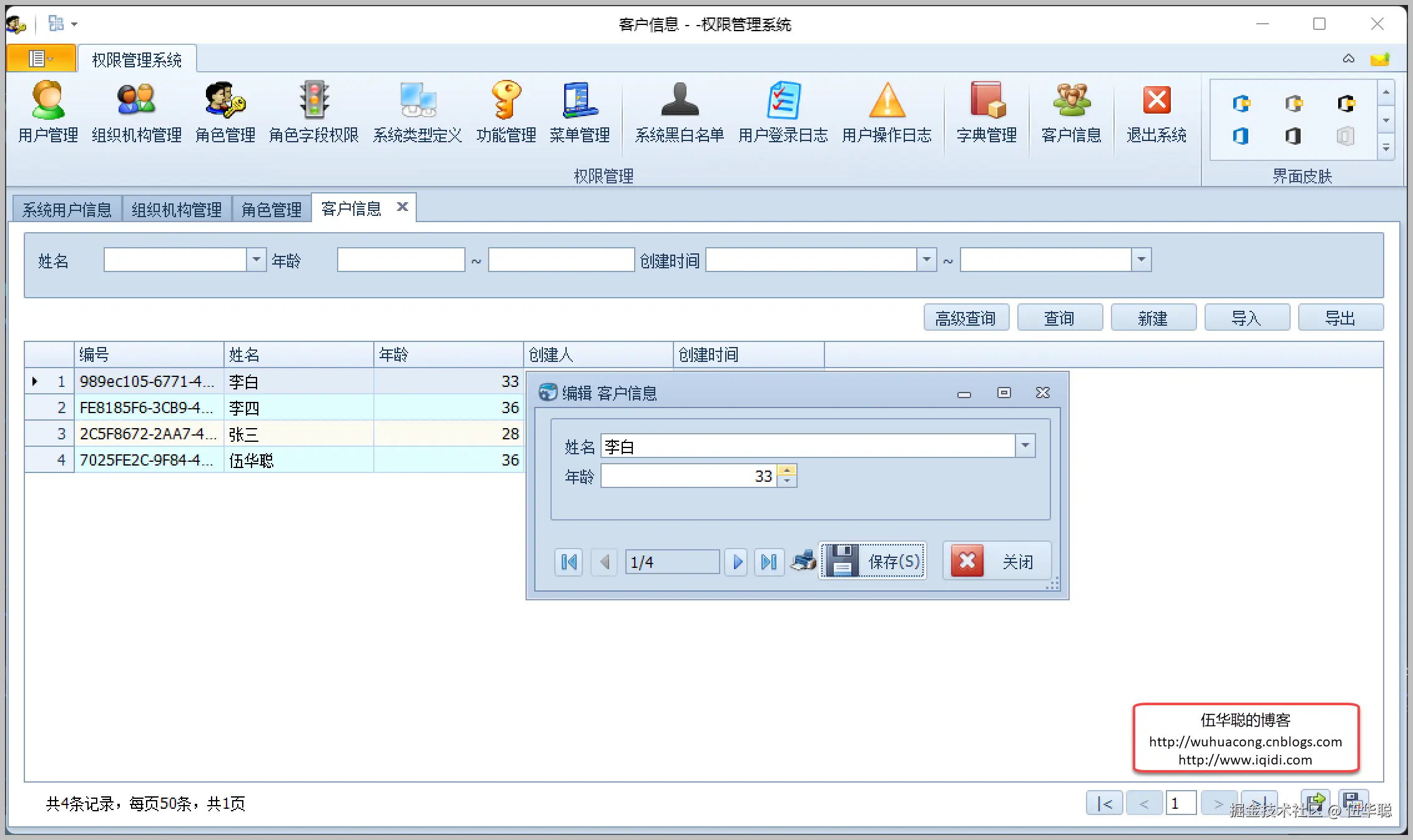This screenshot has width=1413, height=840.
Task: Open the 创建时间 start date dropdown
Action: click(x=927, y=260)
